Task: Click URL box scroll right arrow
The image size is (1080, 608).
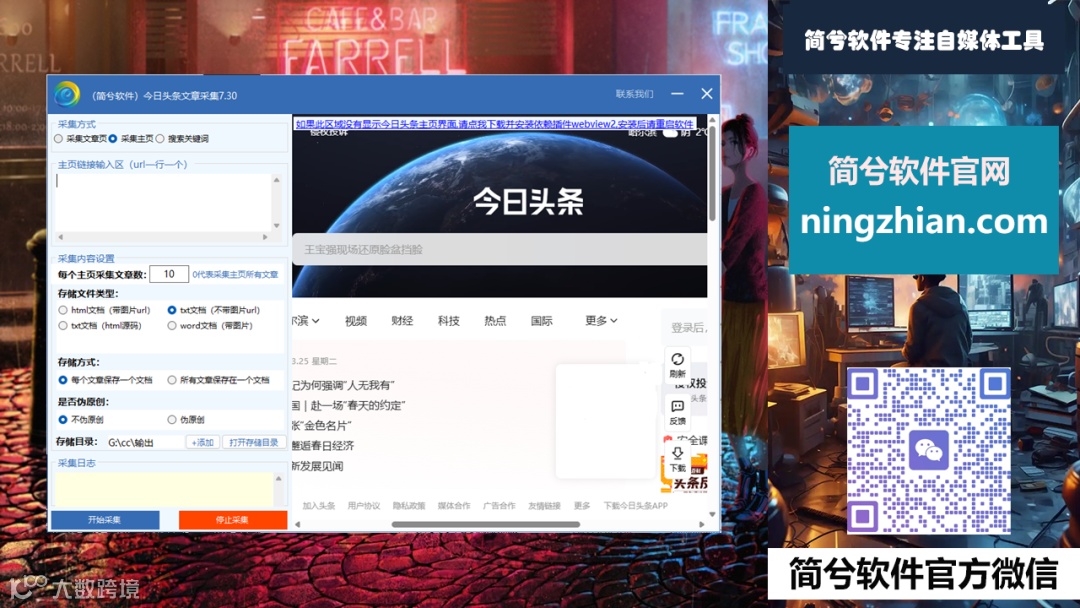Action: click(x=265, y=237)
